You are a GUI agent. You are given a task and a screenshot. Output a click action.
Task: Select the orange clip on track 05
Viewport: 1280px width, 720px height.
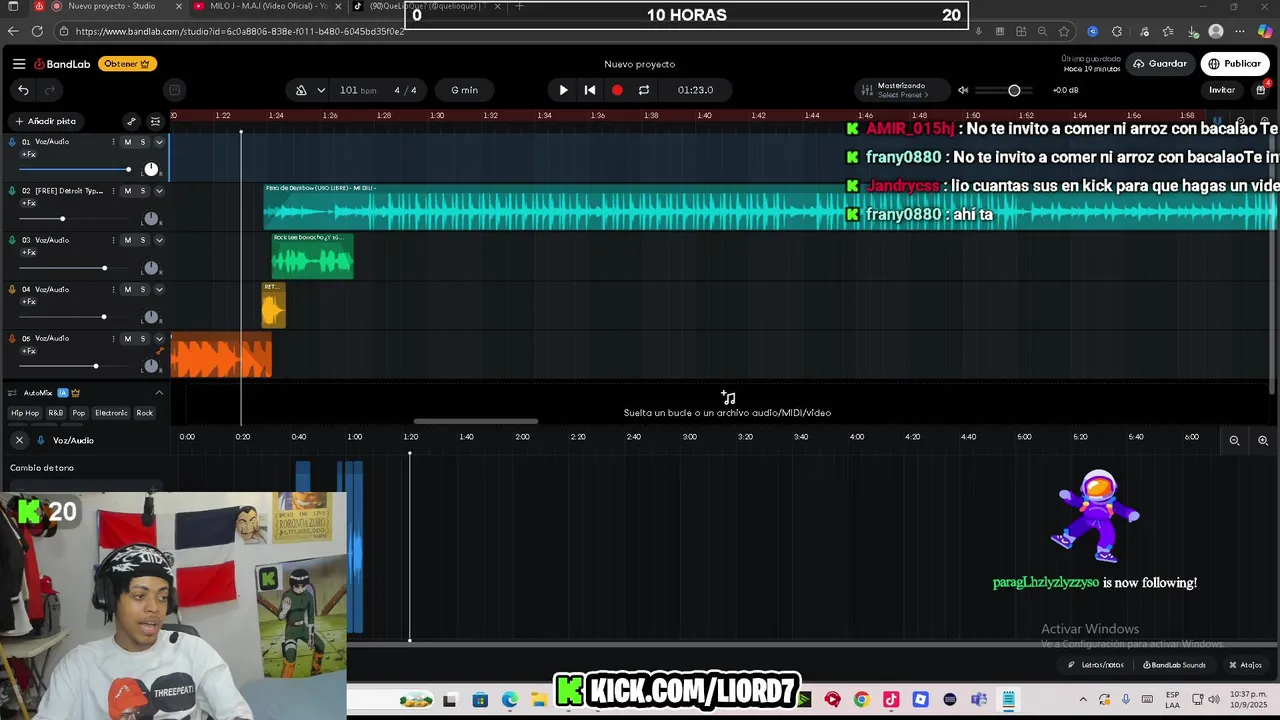pyautogui.click(x=221, y=355)
